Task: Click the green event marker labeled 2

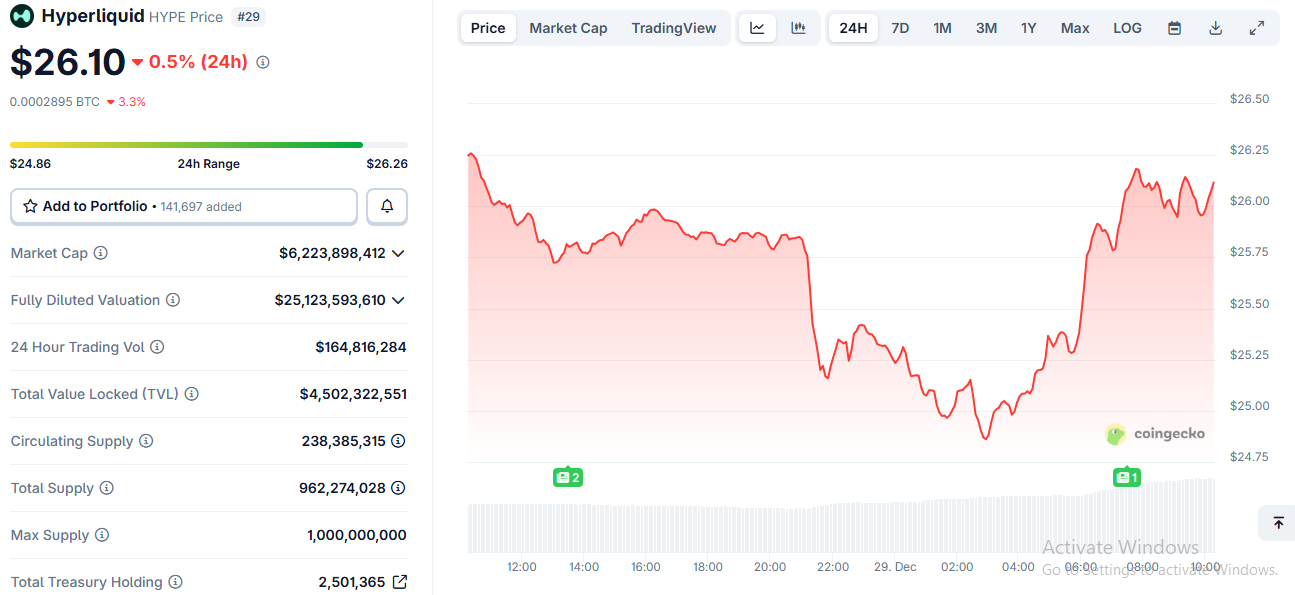Action: (568, 477)
